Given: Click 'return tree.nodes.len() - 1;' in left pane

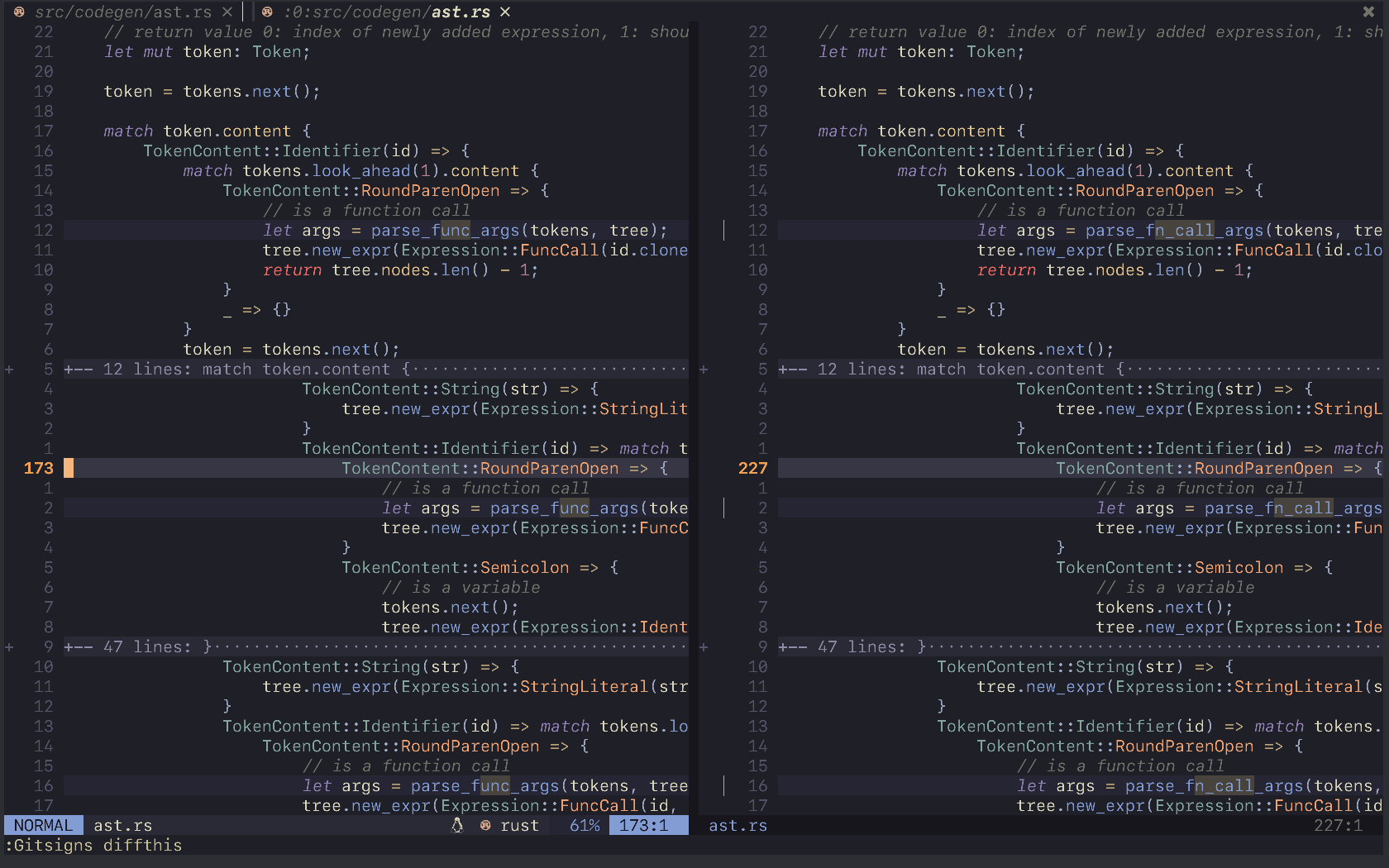Looking at the screenshot, I should point(401,269).
